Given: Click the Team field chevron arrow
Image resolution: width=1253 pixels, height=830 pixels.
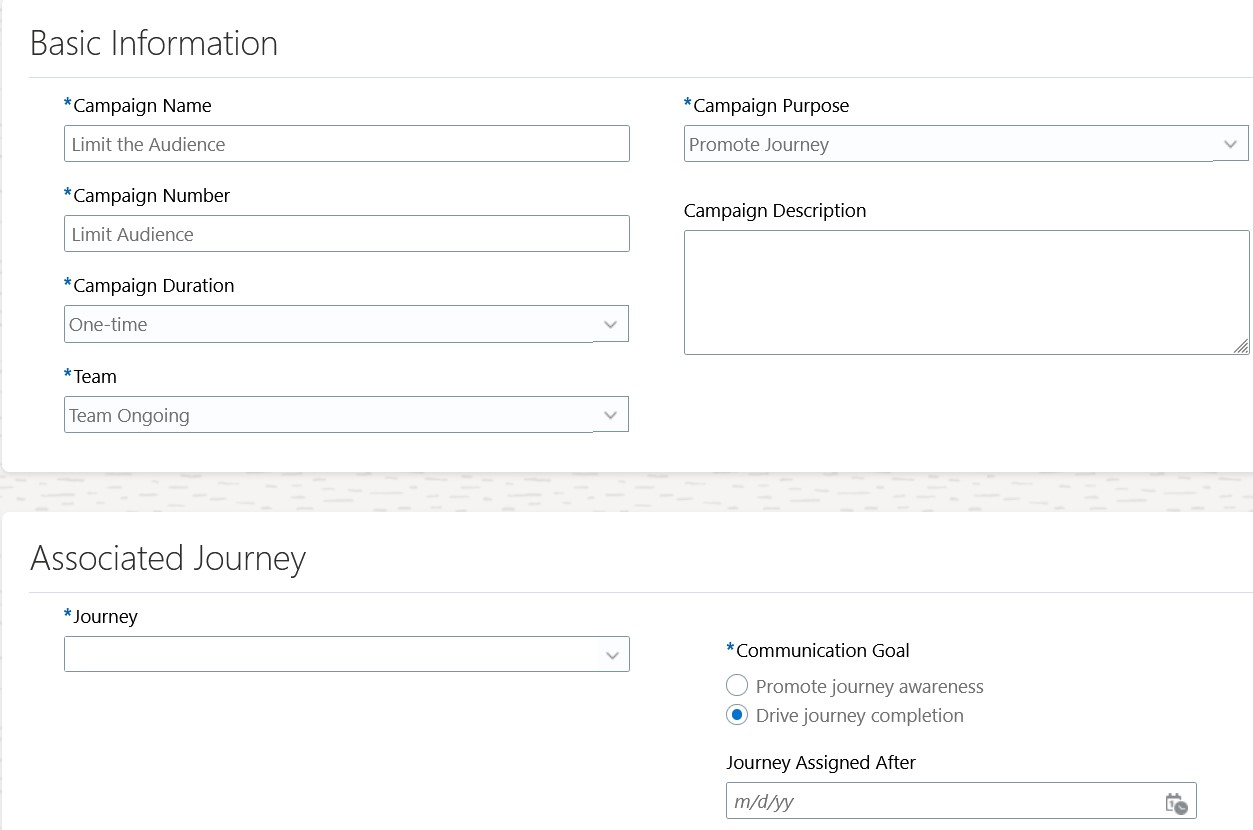Looking at the screenshot, I should point(611,415).
